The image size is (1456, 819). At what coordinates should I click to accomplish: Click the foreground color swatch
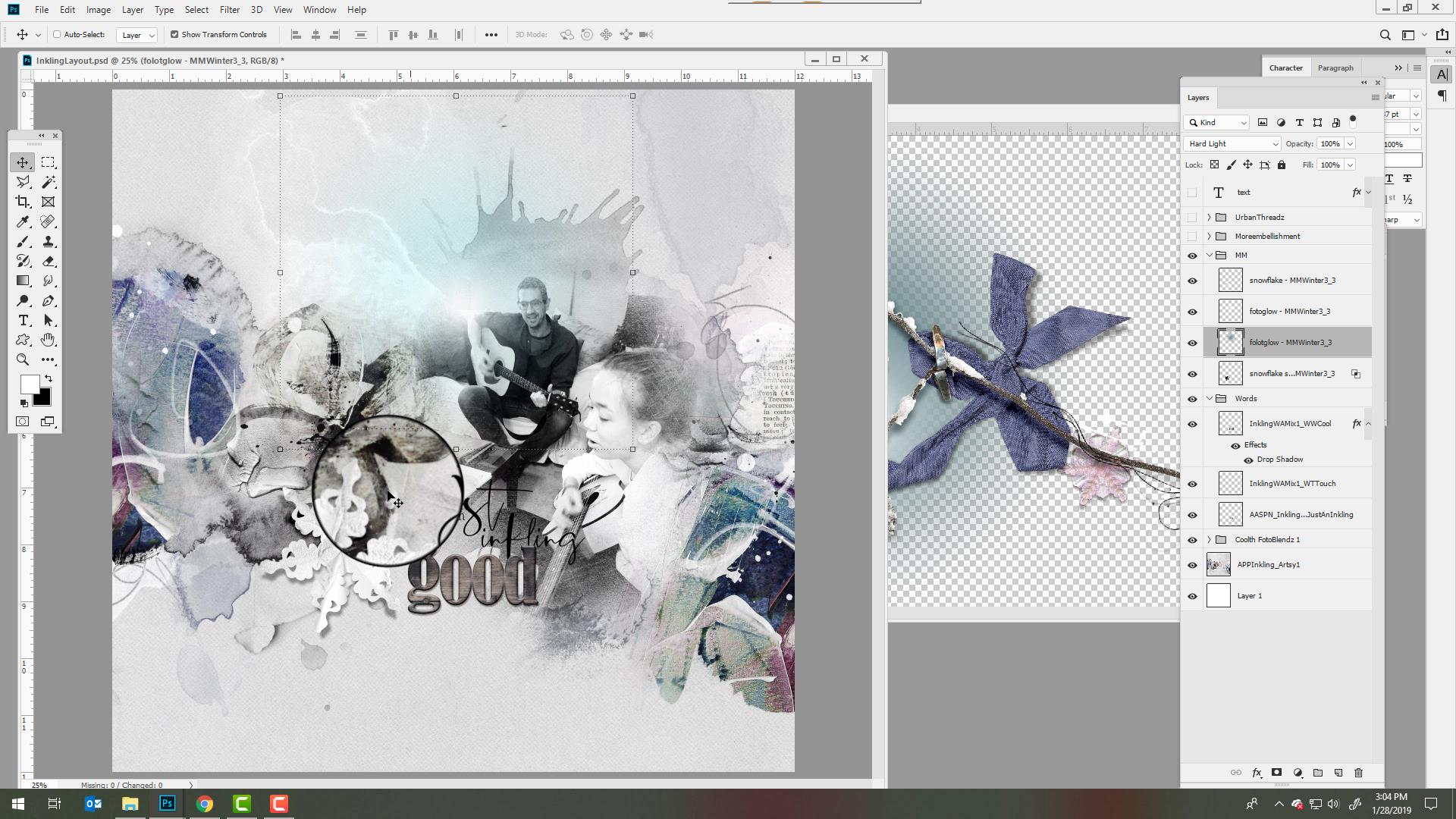pos(29,383)
